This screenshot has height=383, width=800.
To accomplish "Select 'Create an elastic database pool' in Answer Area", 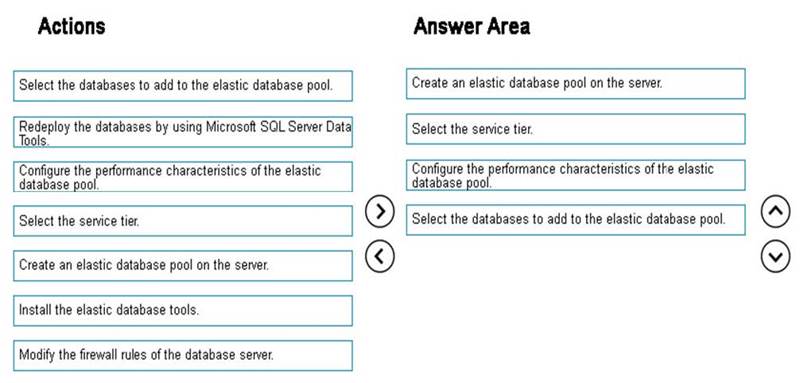I will [576, 84].
